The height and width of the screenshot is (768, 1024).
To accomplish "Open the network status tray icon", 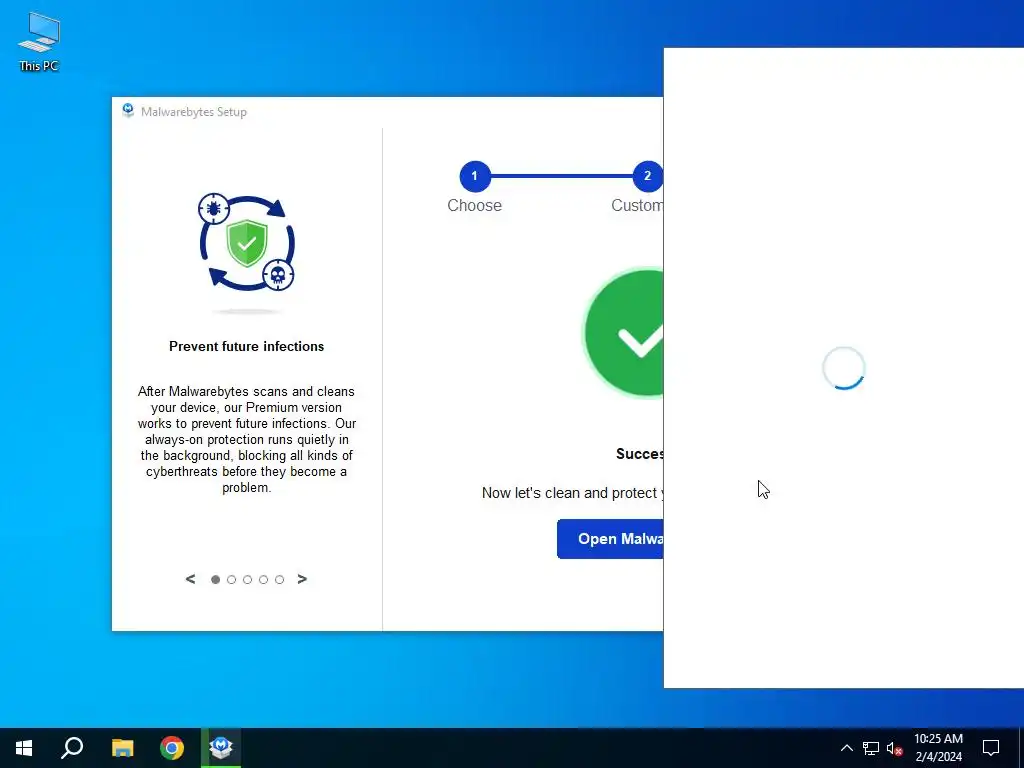I will tap(871, 748).
